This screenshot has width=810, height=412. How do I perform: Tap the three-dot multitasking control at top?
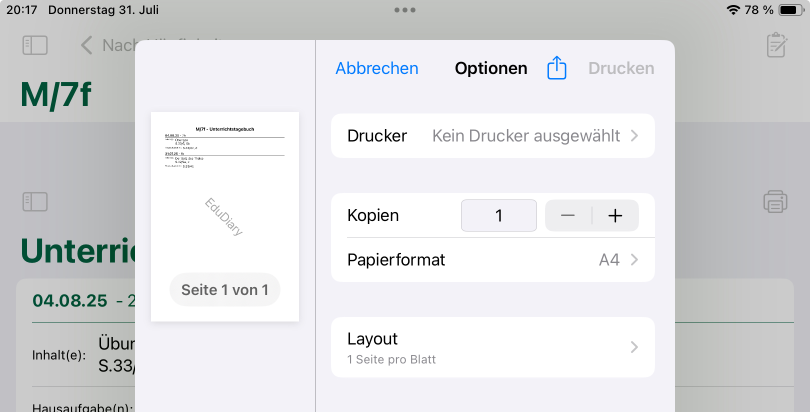[x=405, y=10]
